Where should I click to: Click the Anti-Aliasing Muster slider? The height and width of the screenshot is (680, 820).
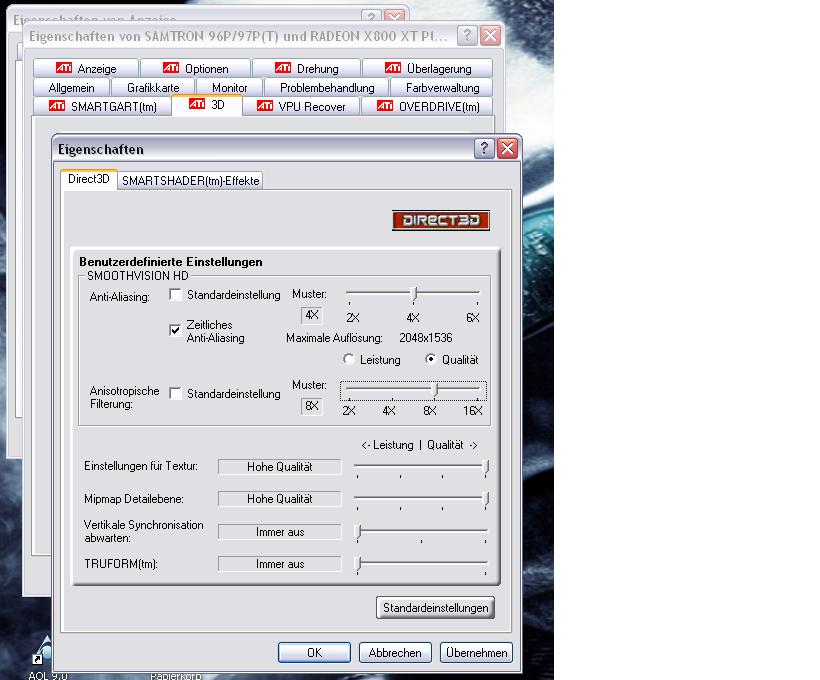413,295
